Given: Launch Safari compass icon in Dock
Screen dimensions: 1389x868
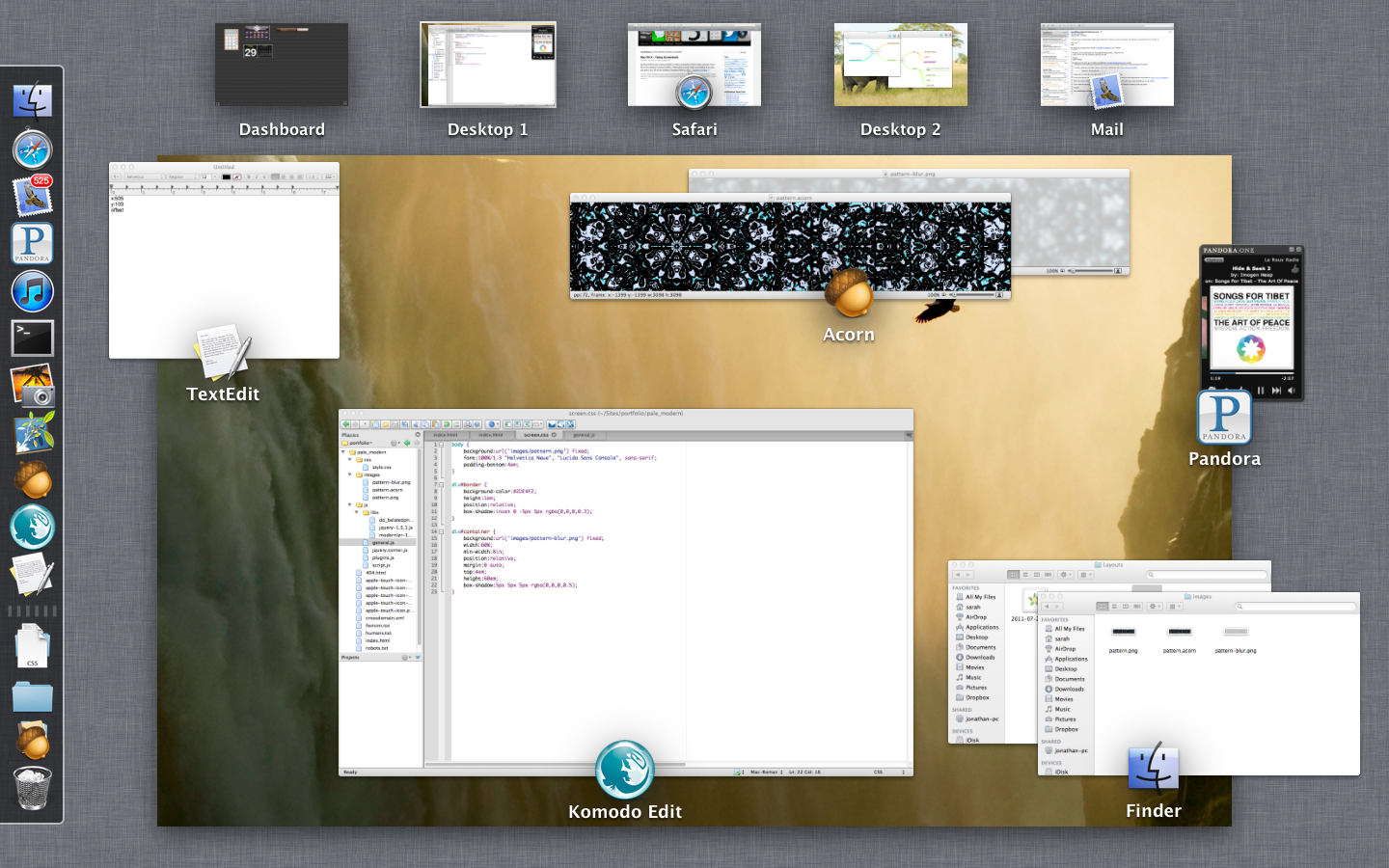Looking at the screenshot, I should pyautogui.click(x=32, y=149).
